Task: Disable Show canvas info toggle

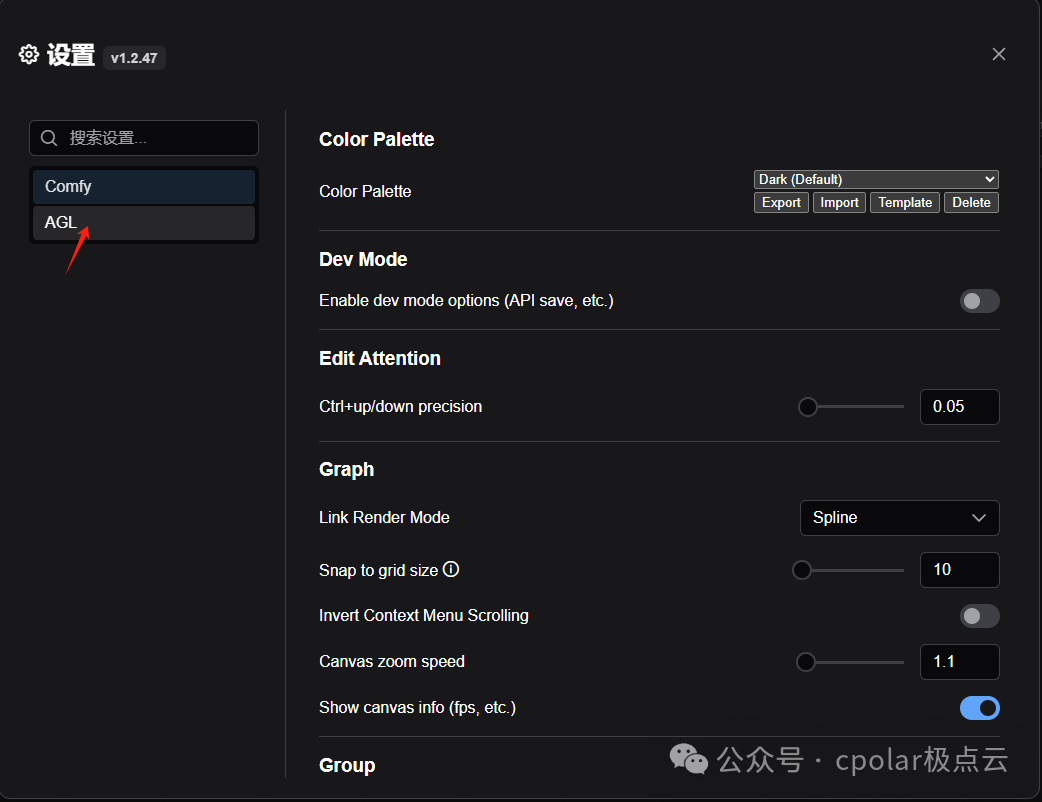Action: [x=979, y=707]
